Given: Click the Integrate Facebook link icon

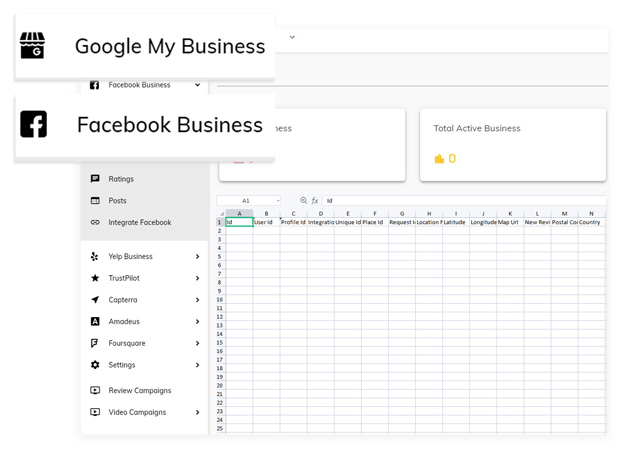Looking at the screenshot, I should click(x=95, y=222).
